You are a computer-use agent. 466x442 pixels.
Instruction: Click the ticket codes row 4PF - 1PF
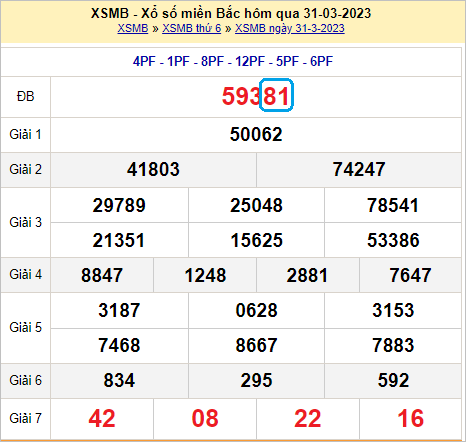(233, 61)
